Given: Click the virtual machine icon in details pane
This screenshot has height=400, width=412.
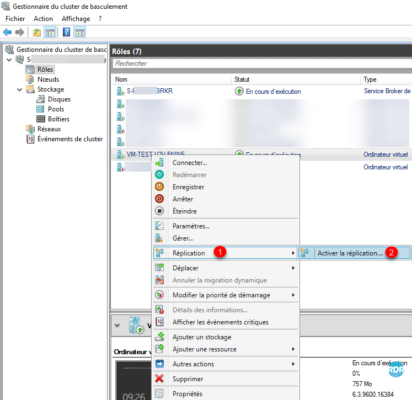Looking at the screenshot, I should coord(136,325).
